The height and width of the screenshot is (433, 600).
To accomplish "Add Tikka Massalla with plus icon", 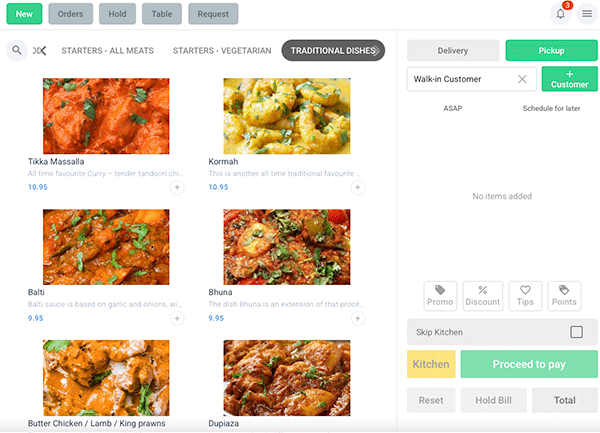I will tap(177, 187).
